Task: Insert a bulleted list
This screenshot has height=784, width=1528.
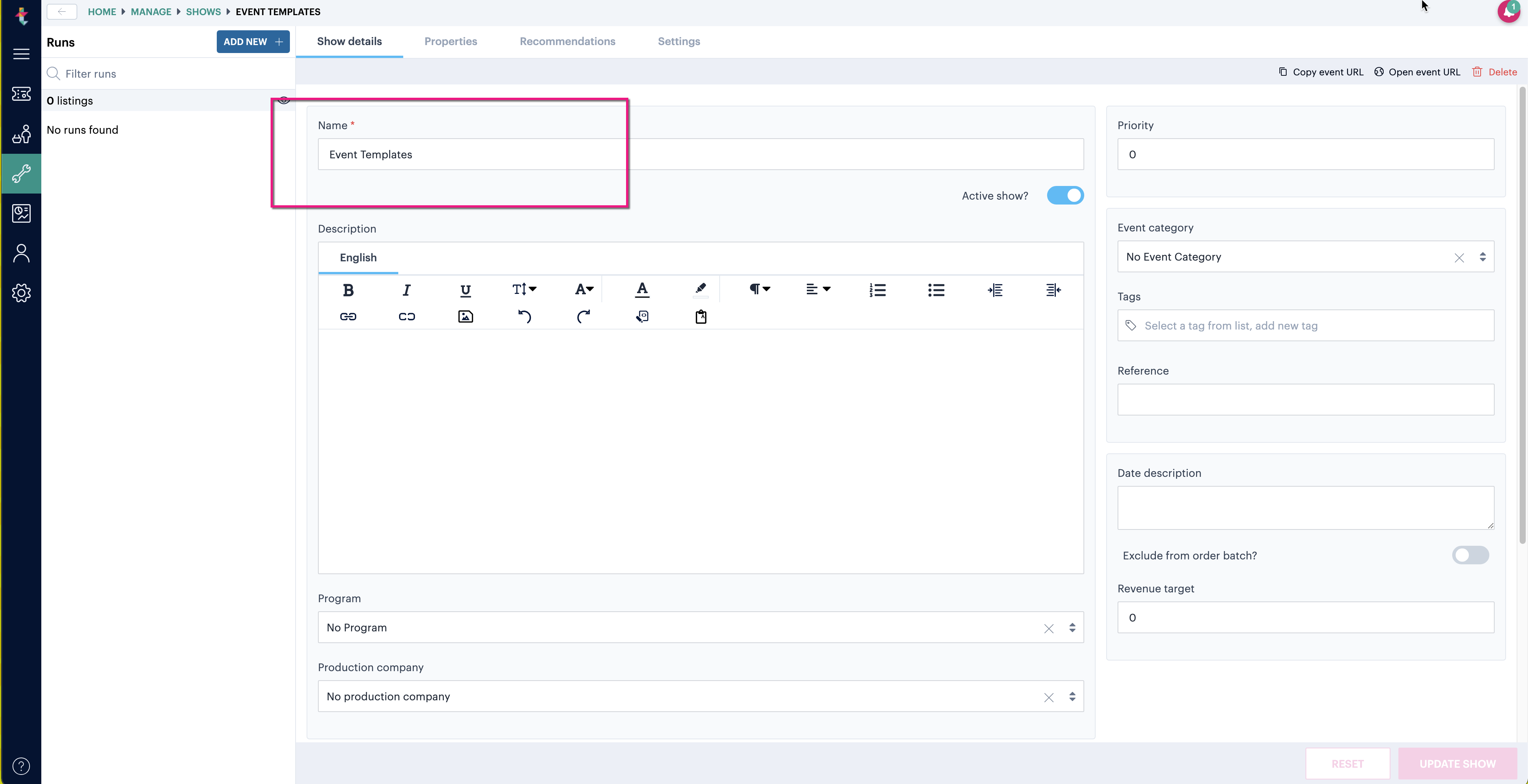Action: [x=936, y=290]
